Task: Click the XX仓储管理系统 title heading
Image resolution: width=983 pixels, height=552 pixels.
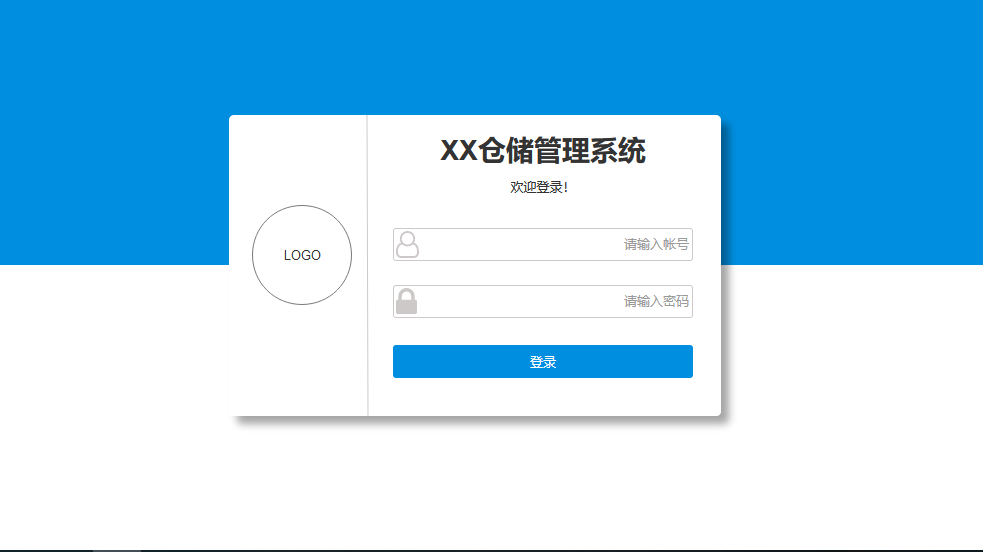Action: coord(543,150)
